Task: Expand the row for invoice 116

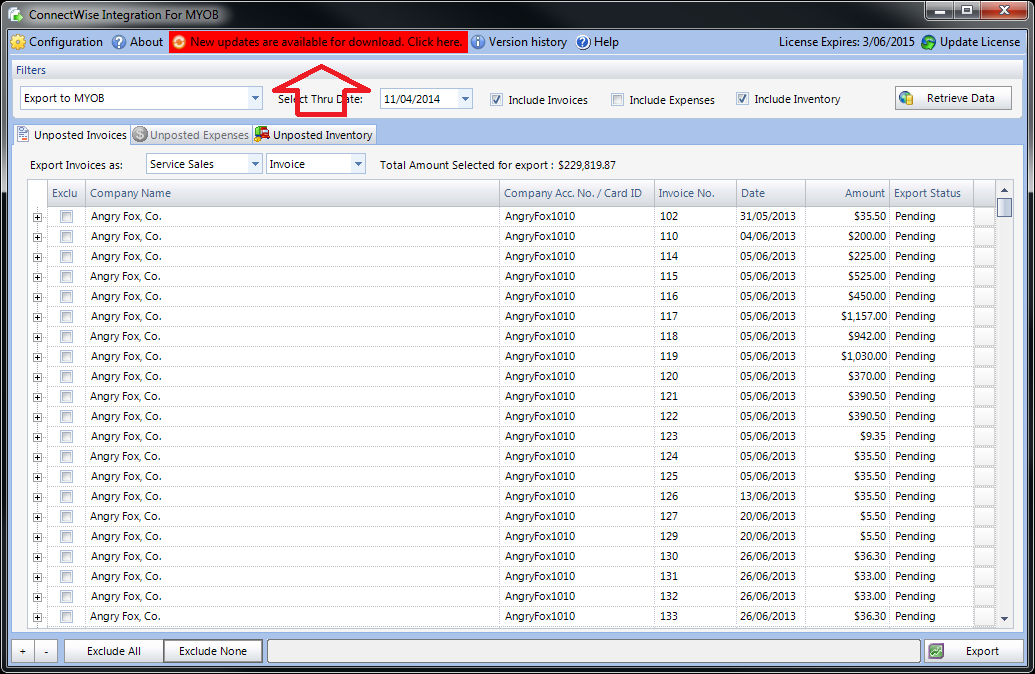Action: [38, 297]
